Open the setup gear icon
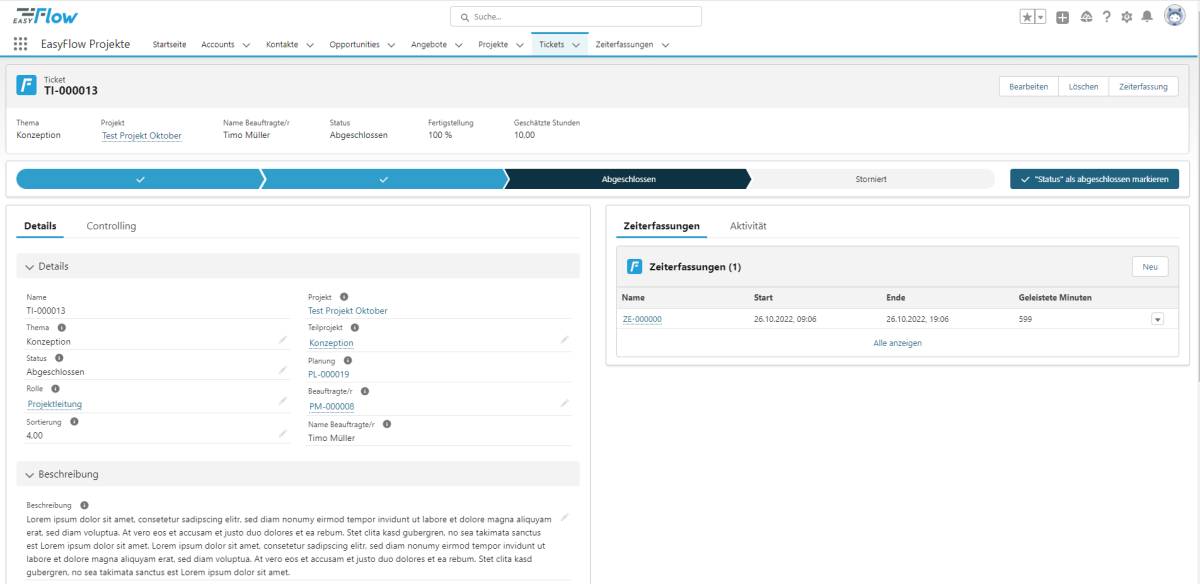The height and width of the screenshot is (584, 1200). [1127, 17]
